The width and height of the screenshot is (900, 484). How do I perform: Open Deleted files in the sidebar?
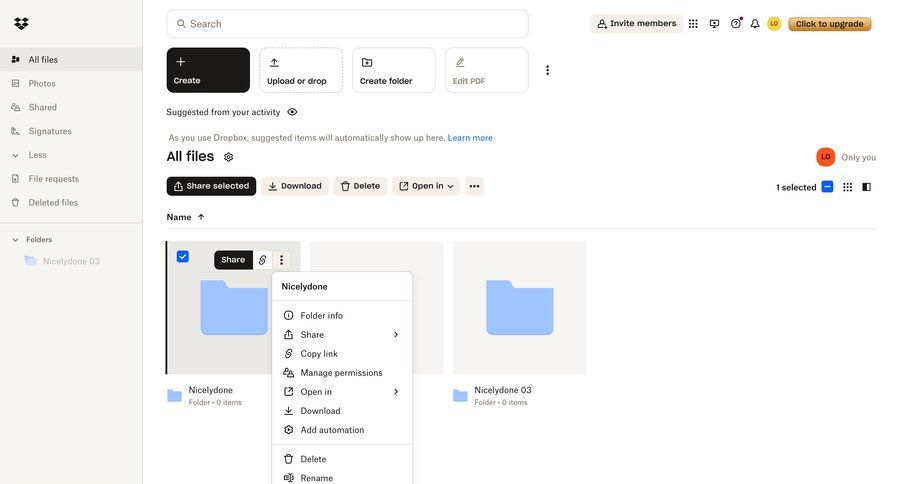click(x=71, y=203)
